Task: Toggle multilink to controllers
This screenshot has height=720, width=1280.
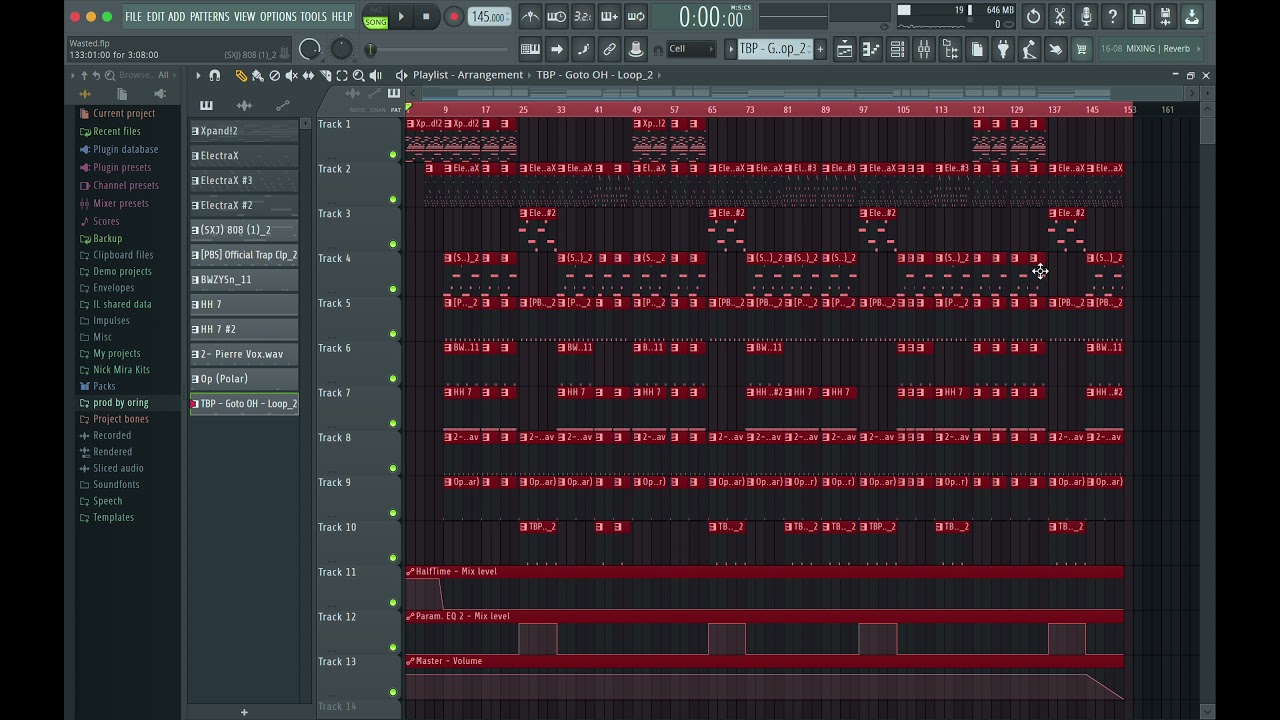Action: pos(609,49)
